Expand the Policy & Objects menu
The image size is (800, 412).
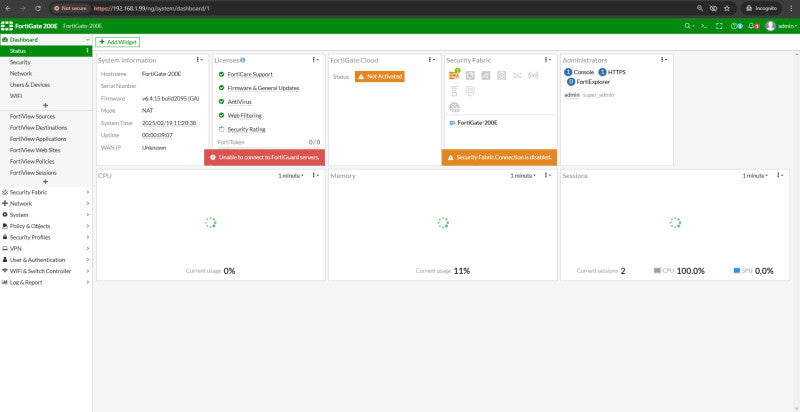coord(46,226)
